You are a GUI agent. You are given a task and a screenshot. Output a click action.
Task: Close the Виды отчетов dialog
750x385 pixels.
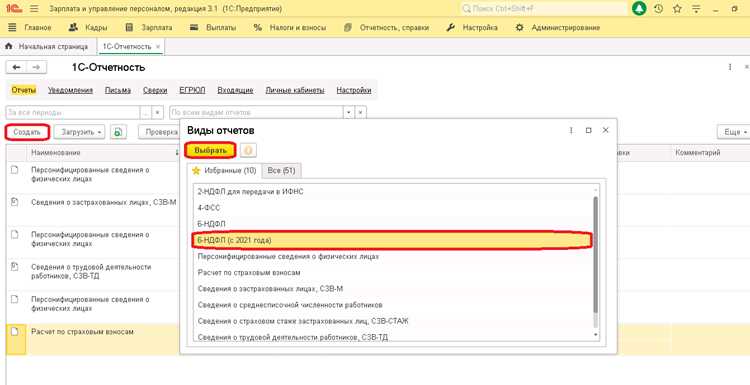(606, 130)
